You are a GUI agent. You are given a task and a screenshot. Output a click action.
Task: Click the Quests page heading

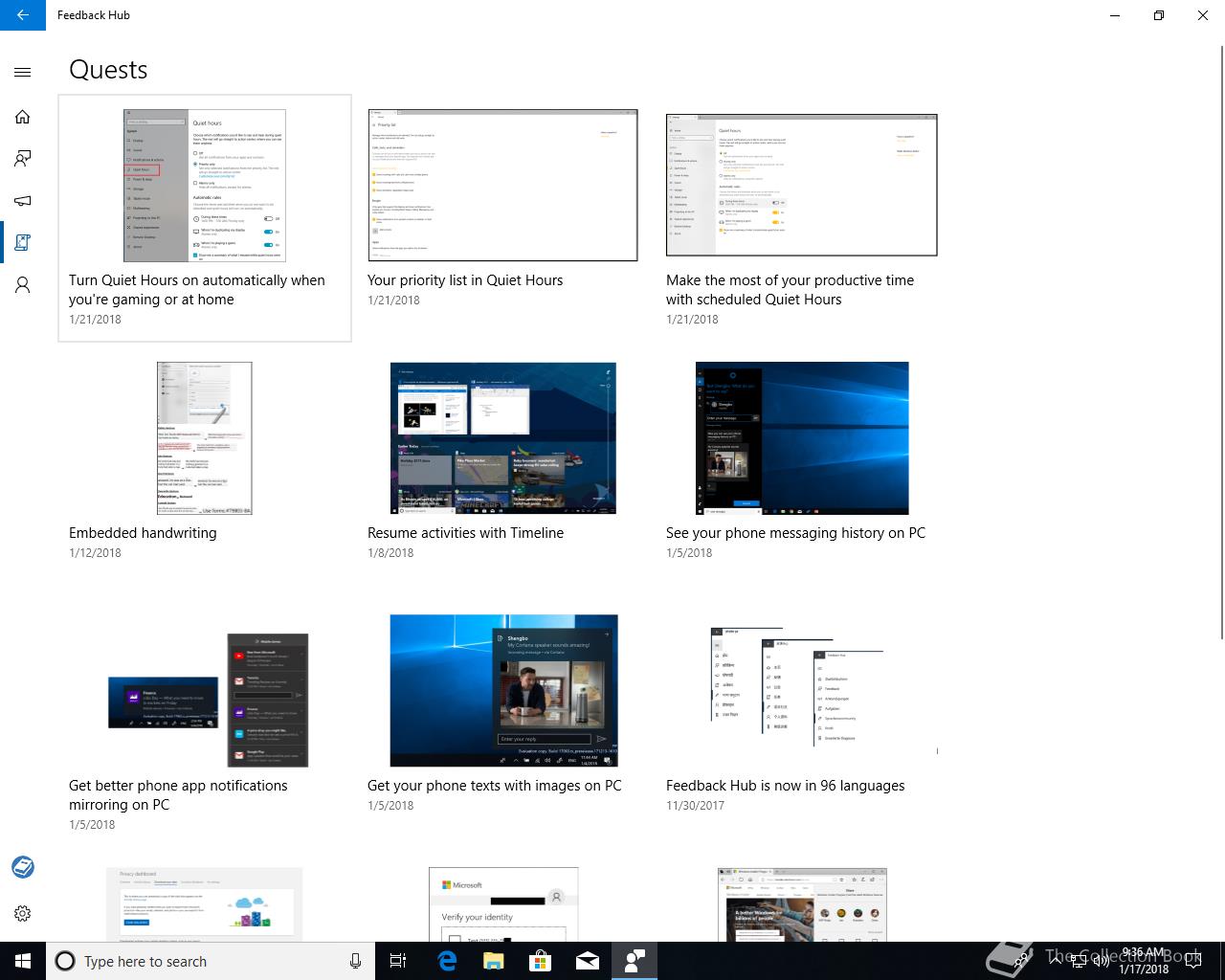108,70
